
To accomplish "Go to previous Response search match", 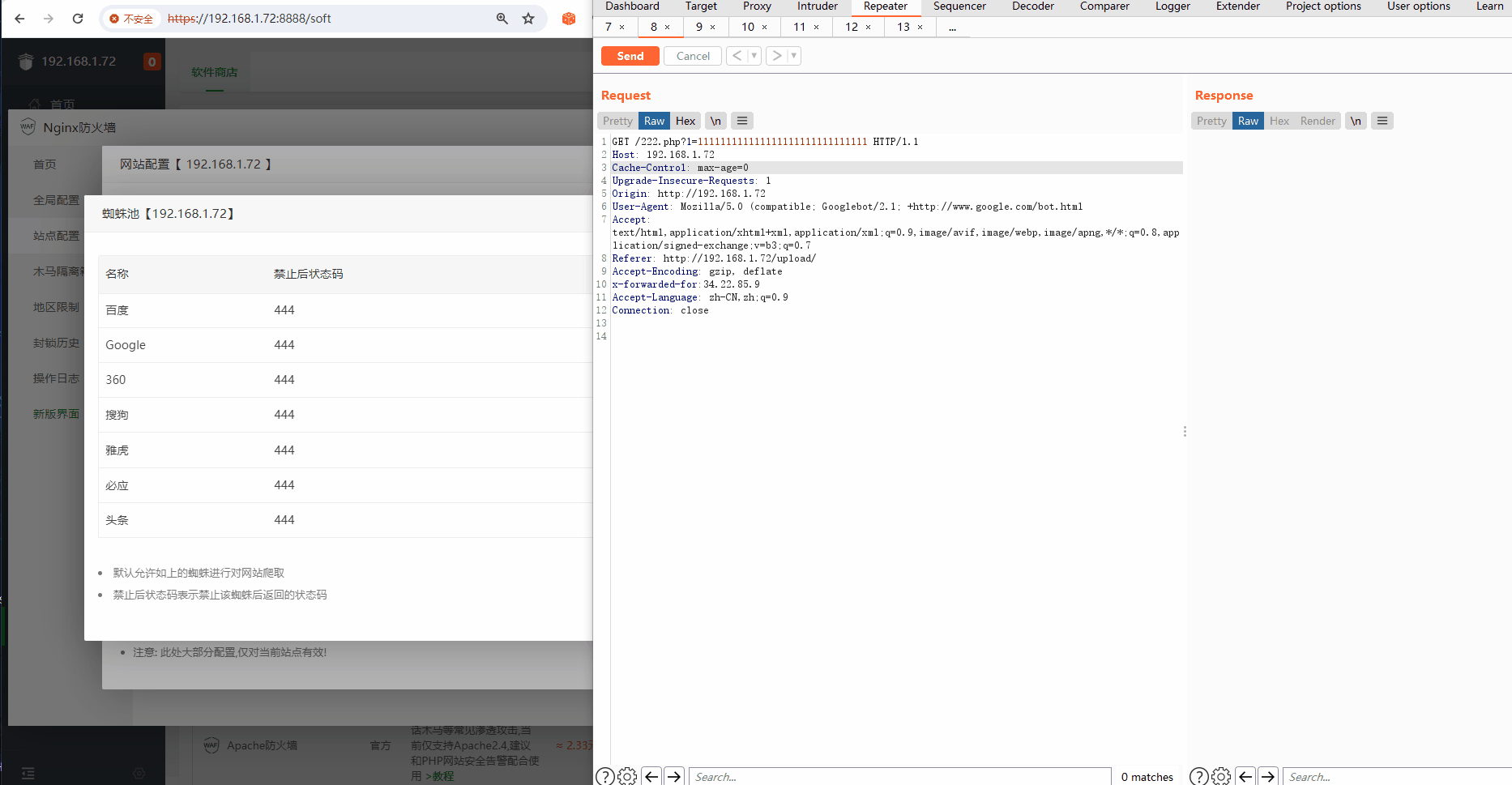I will point(1245,776).
